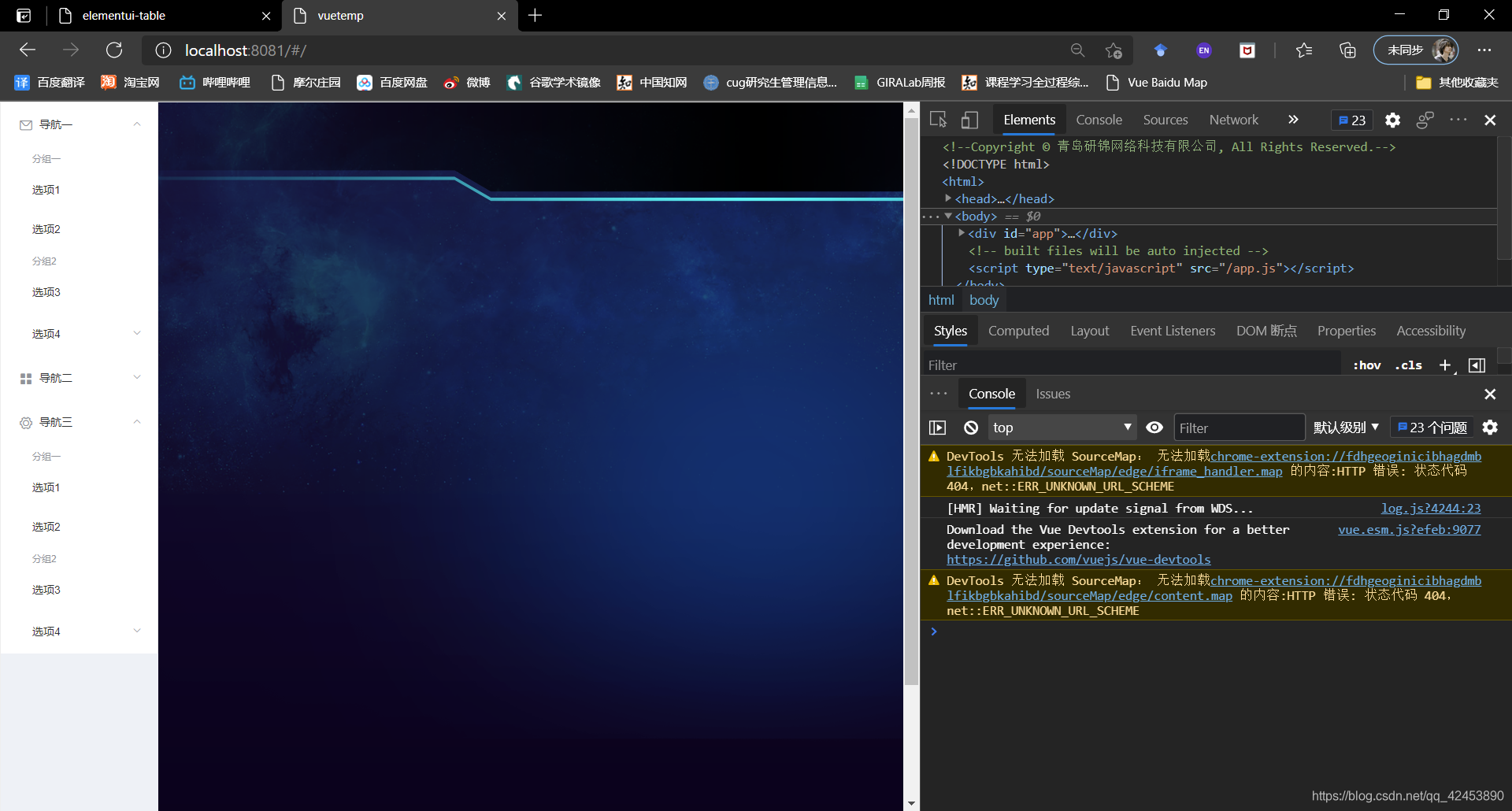This screenshot has width=1512, height=811.
Task: Expand the 导航二 navigation menu
Action: tap(80, 378)
